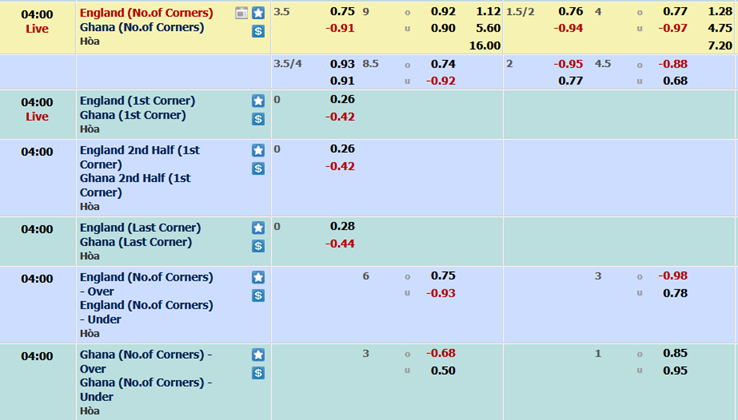Image resolution: width=738 pixels, height=420 pixels.
Task: Open statistics icon beside England (No.of Corners)
Action: click(x=241, y=13)
